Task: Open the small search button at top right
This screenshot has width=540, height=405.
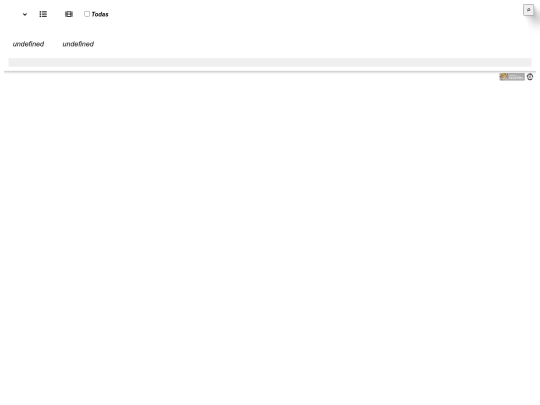Action: [528, 10]
